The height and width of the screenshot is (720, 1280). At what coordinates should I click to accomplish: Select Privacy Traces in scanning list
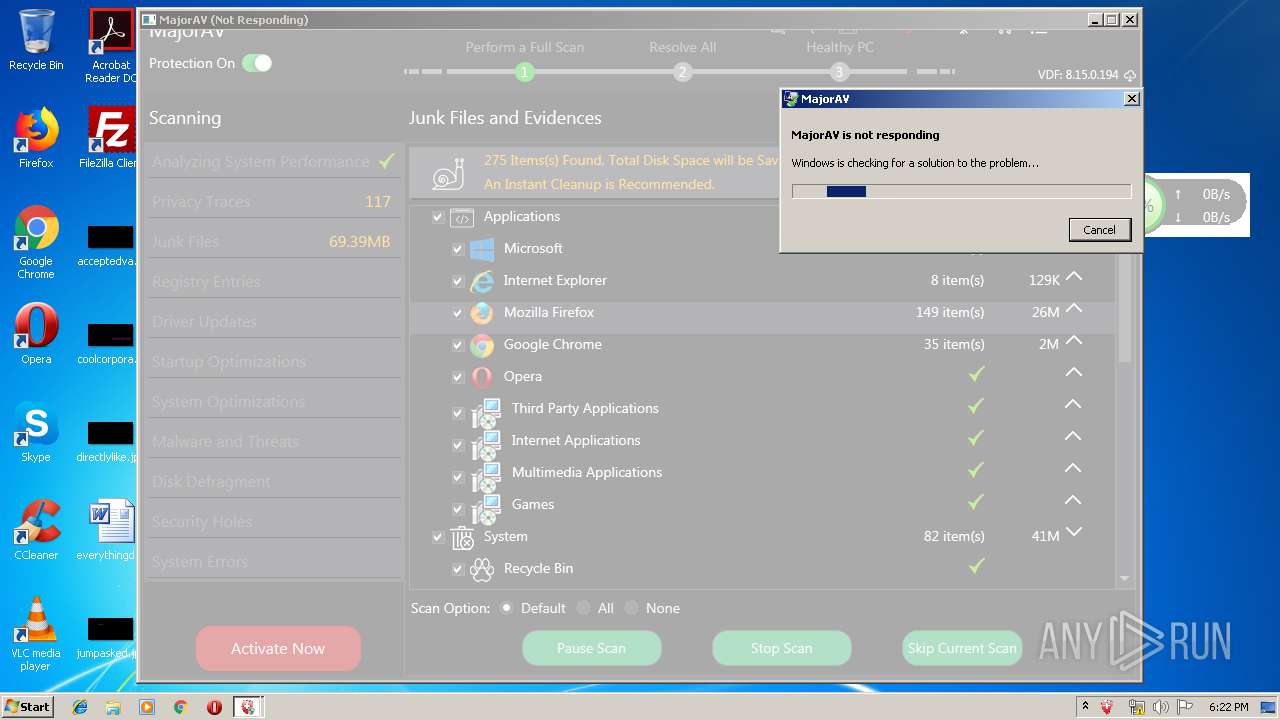pyautogui.click(x=272, y=202)
